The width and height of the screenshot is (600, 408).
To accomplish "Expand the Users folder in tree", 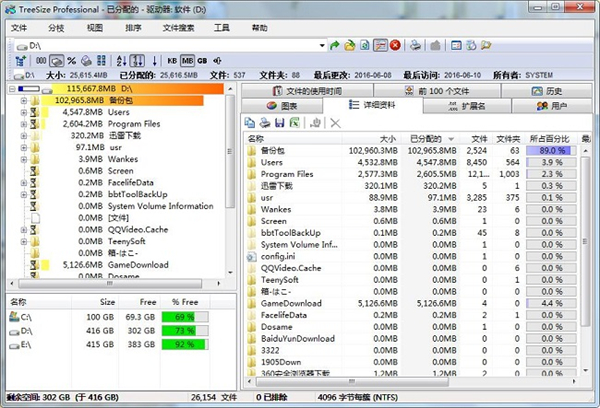I will [23, 112].
